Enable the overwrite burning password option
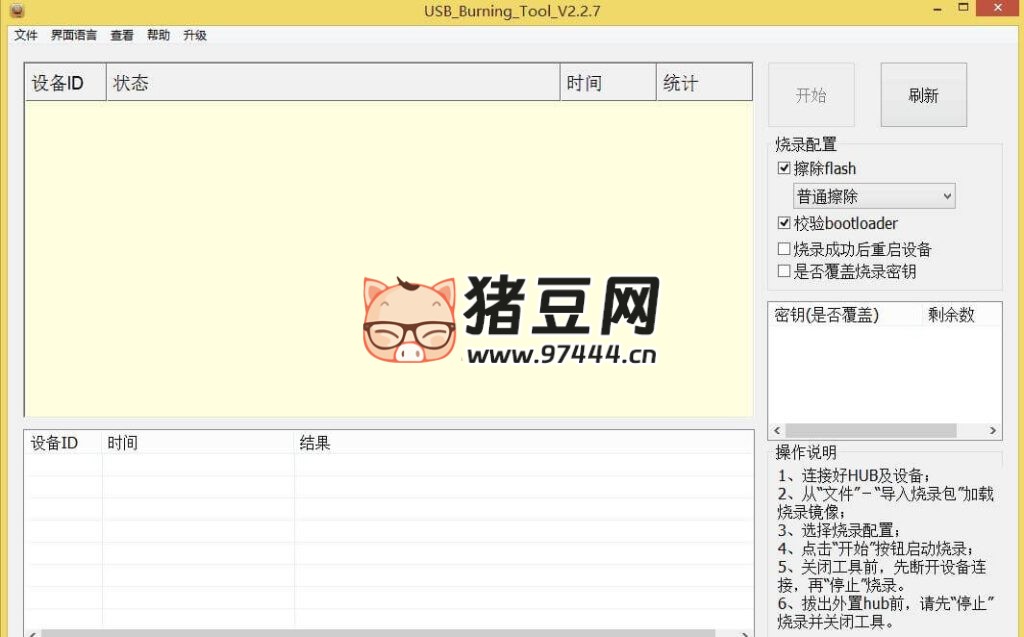1024x637 pixels. point(784,271)
